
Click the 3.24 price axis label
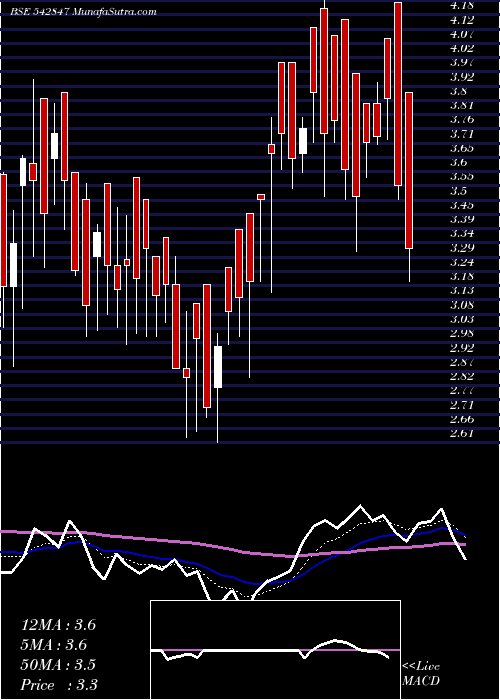click(x=462, y=262)
